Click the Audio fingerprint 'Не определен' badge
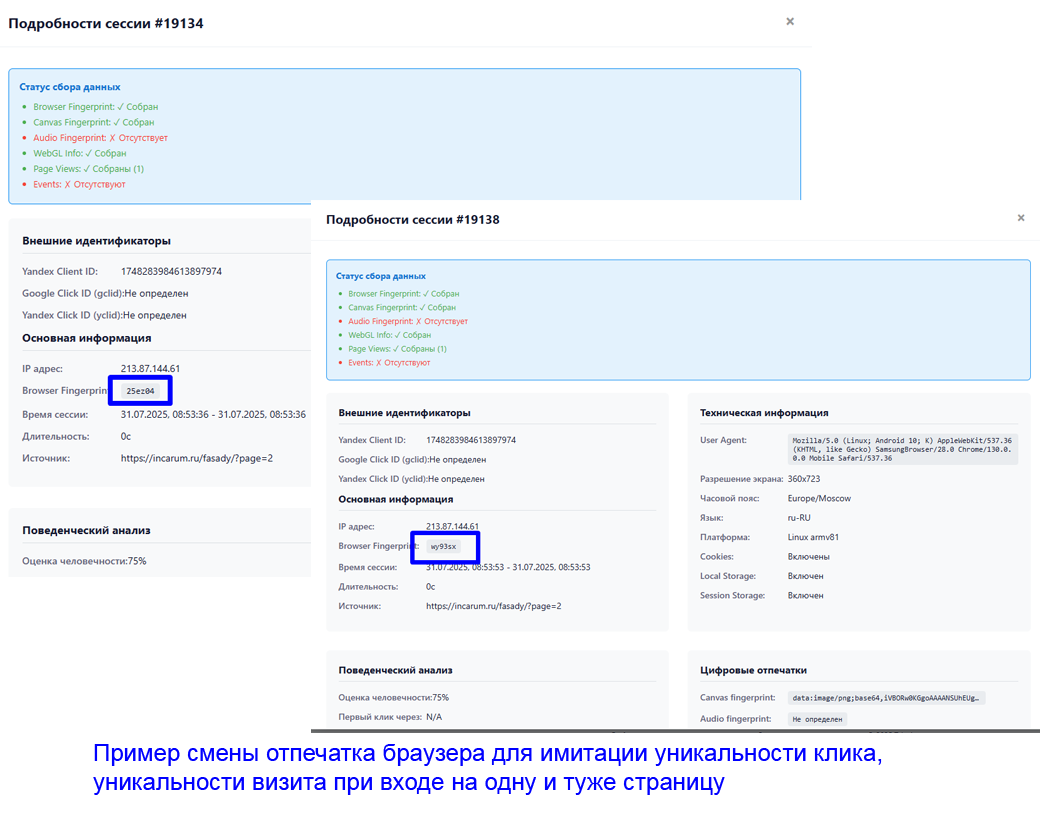The image size is (1040, 819). 818,719
